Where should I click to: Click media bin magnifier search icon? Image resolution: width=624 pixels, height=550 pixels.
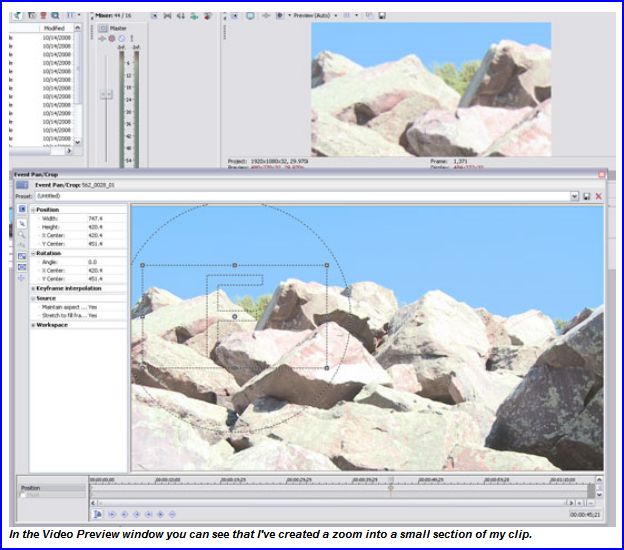pyautogui.click(x=55, y=16)
